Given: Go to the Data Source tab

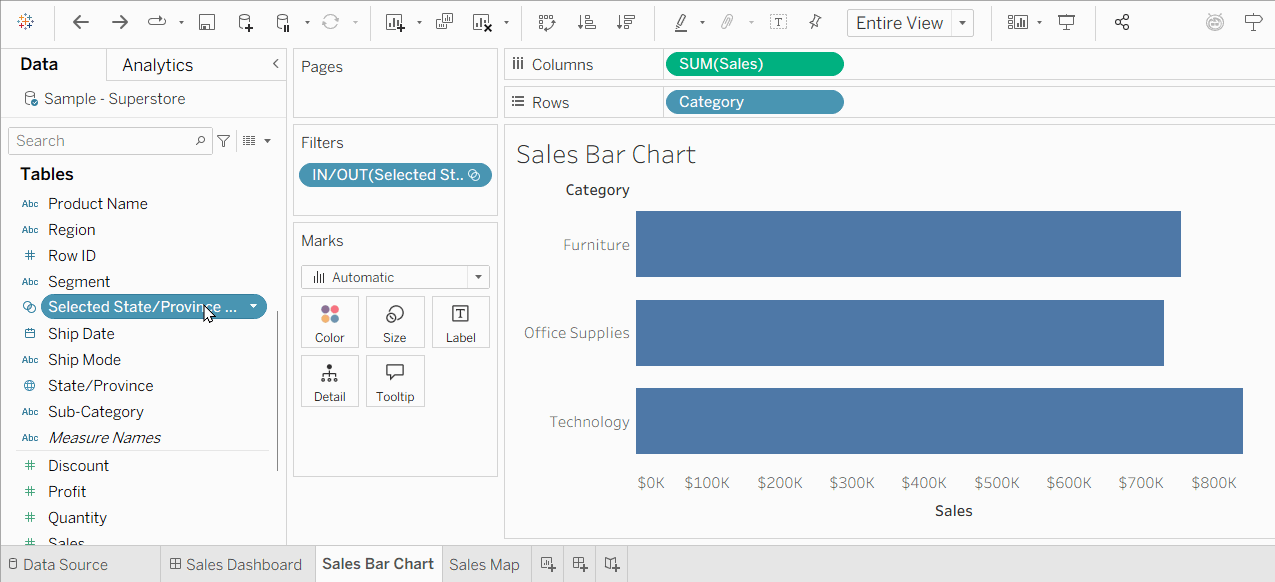Looking at the screenshot, I should 57,564.
